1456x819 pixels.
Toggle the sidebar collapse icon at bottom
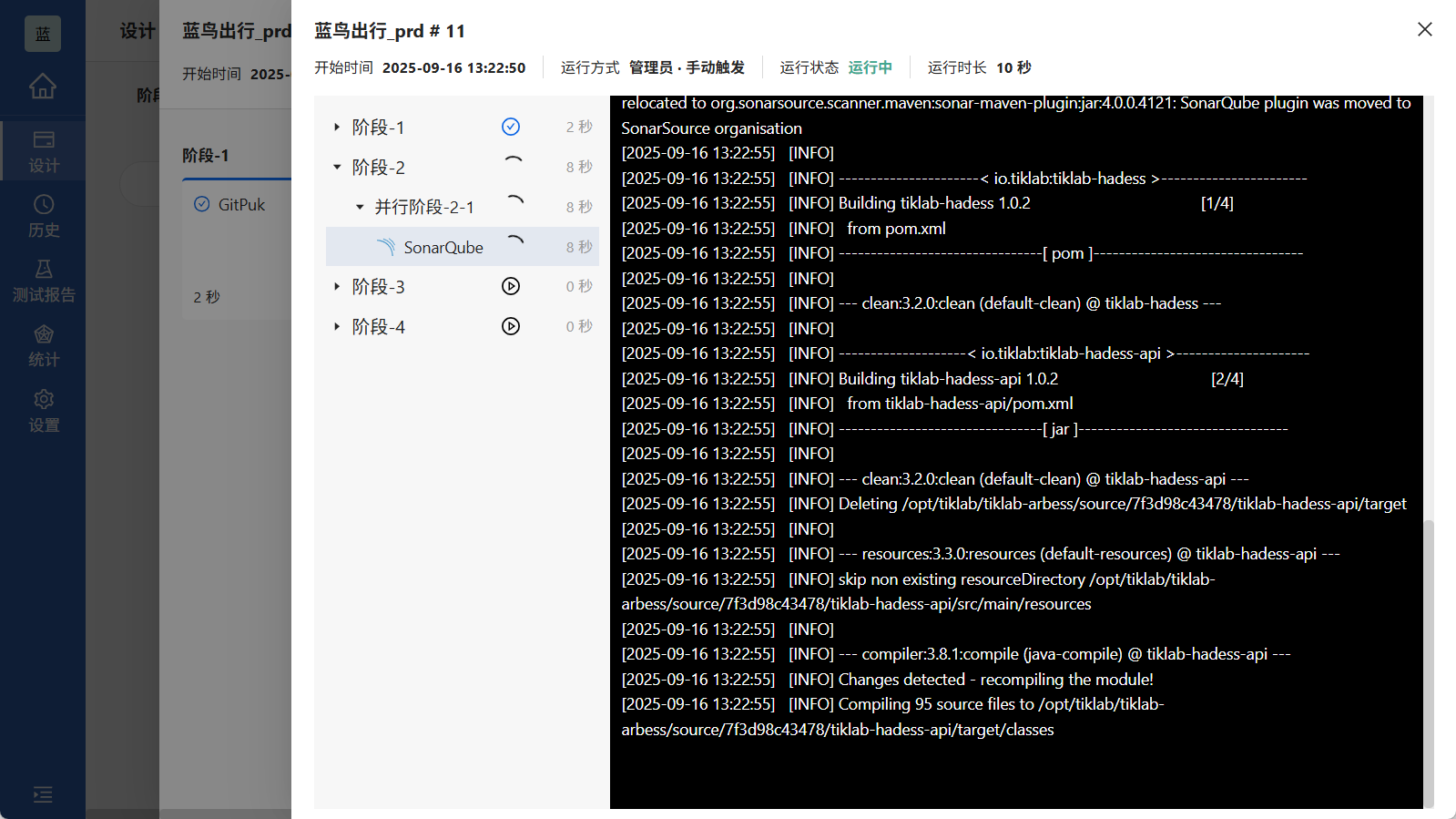(x=43, y=794)
